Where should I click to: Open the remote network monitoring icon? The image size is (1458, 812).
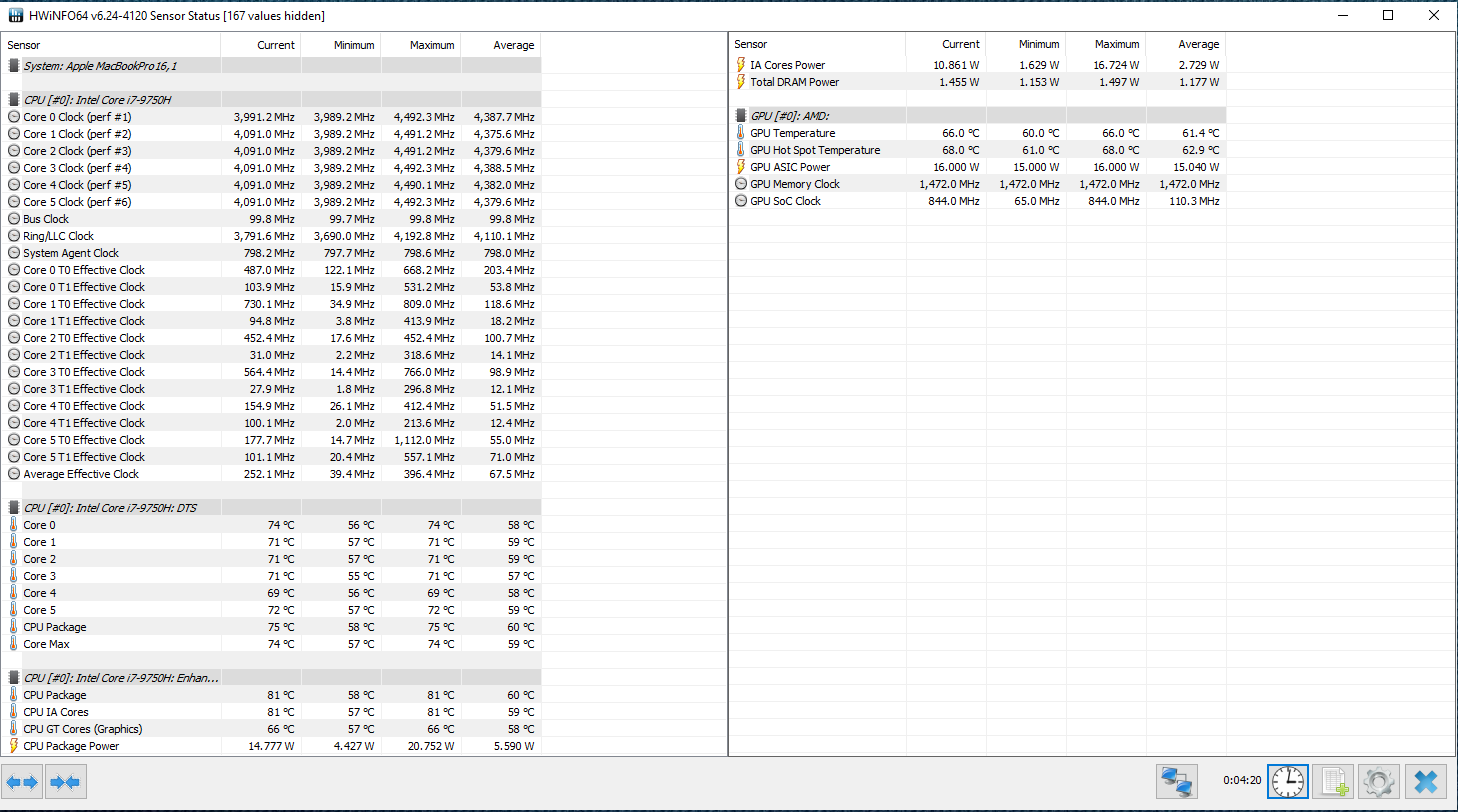point(1177,781)
